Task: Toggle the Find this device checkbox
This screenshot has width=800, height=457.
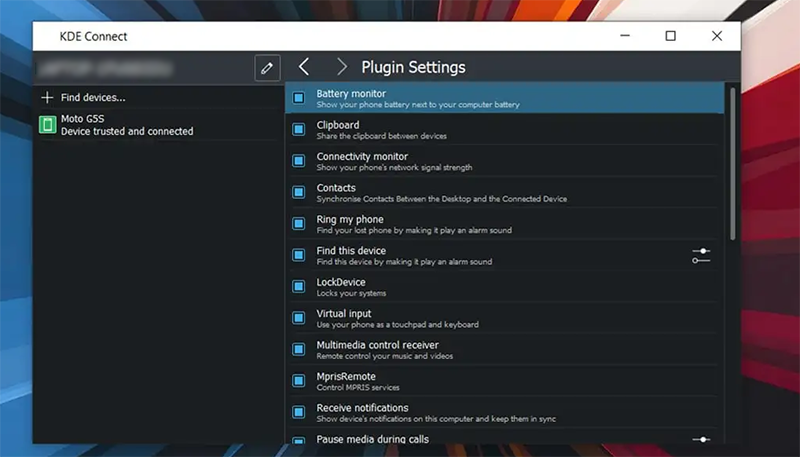Action: pos(299,255)
